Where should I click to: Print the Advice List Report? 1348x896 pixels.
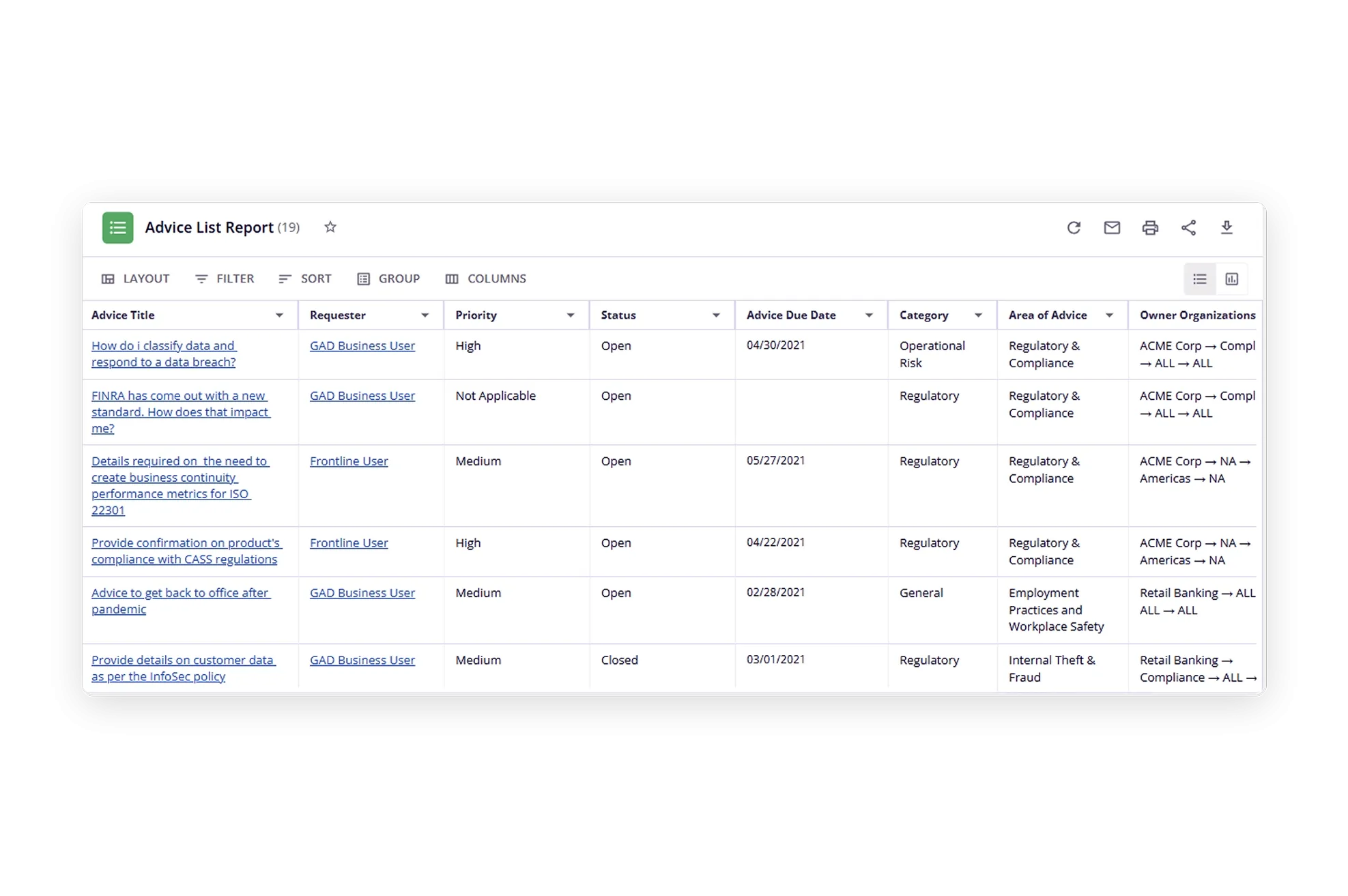(x=1150, y=227)
